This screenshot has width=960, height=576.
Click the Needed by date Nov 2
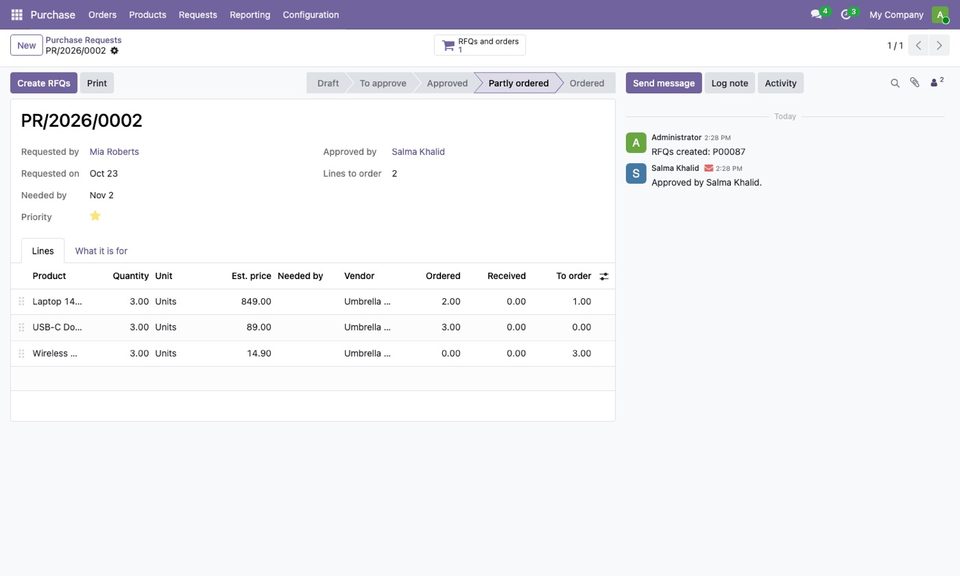click(102, 195)
